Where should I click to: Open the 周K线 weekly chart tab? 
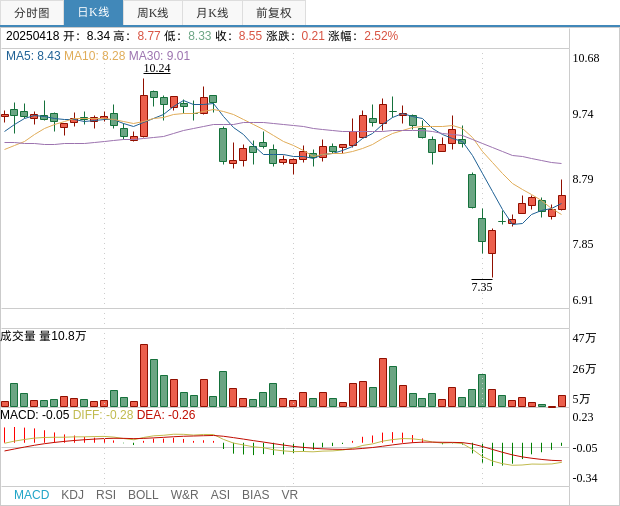(x=152, y=13)
